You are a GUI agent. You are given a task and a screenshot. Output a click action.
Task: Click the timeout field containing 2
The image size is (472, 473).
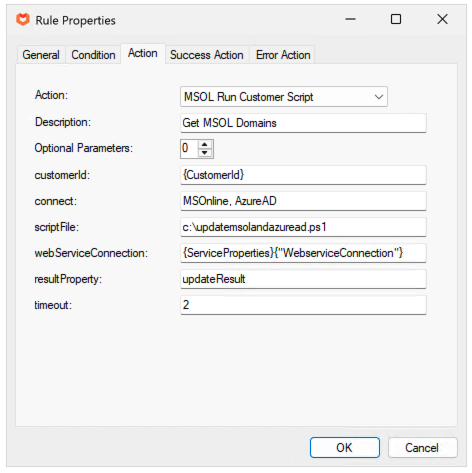pyautogui.click(x=303, y=305)
